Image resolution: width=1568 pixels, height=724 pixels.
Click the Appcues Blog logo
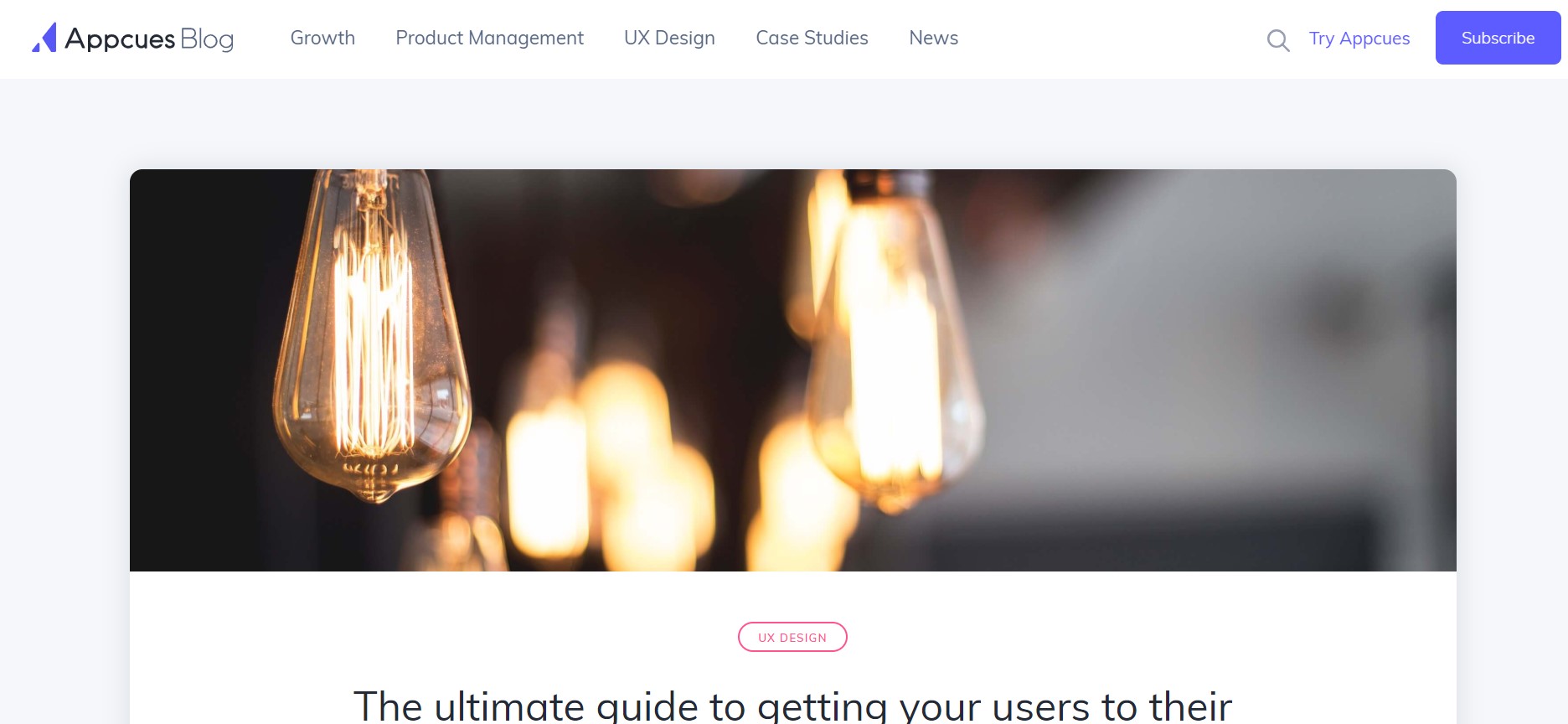point(132,38)
